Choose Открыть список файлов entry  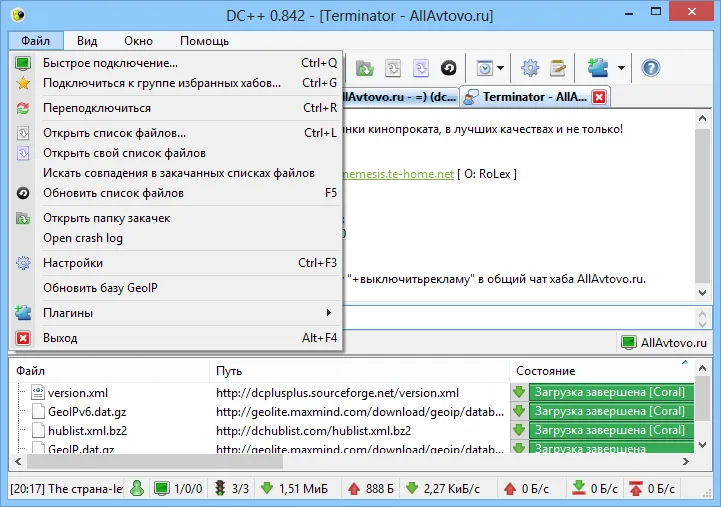(x=175, y=133)
